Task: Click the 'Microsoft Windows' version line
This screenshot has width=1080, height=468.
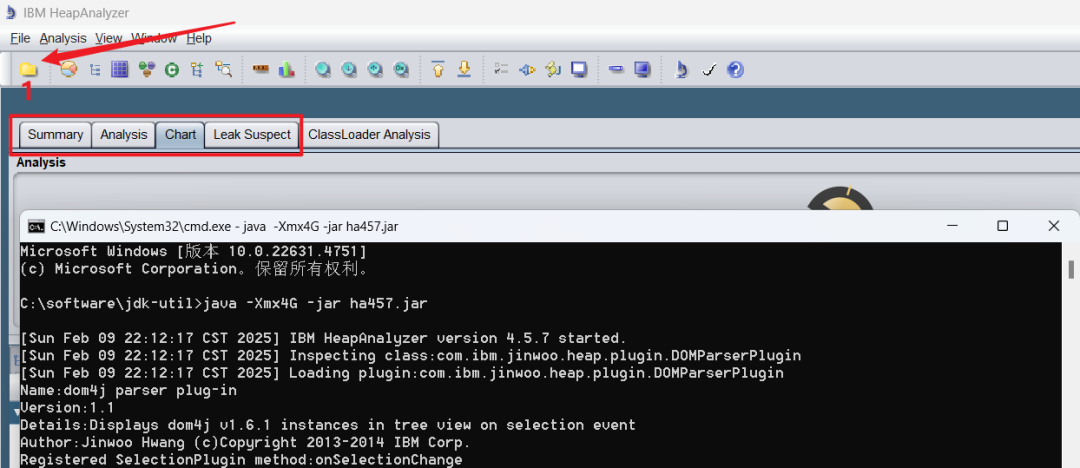Action: pos(194,251)
